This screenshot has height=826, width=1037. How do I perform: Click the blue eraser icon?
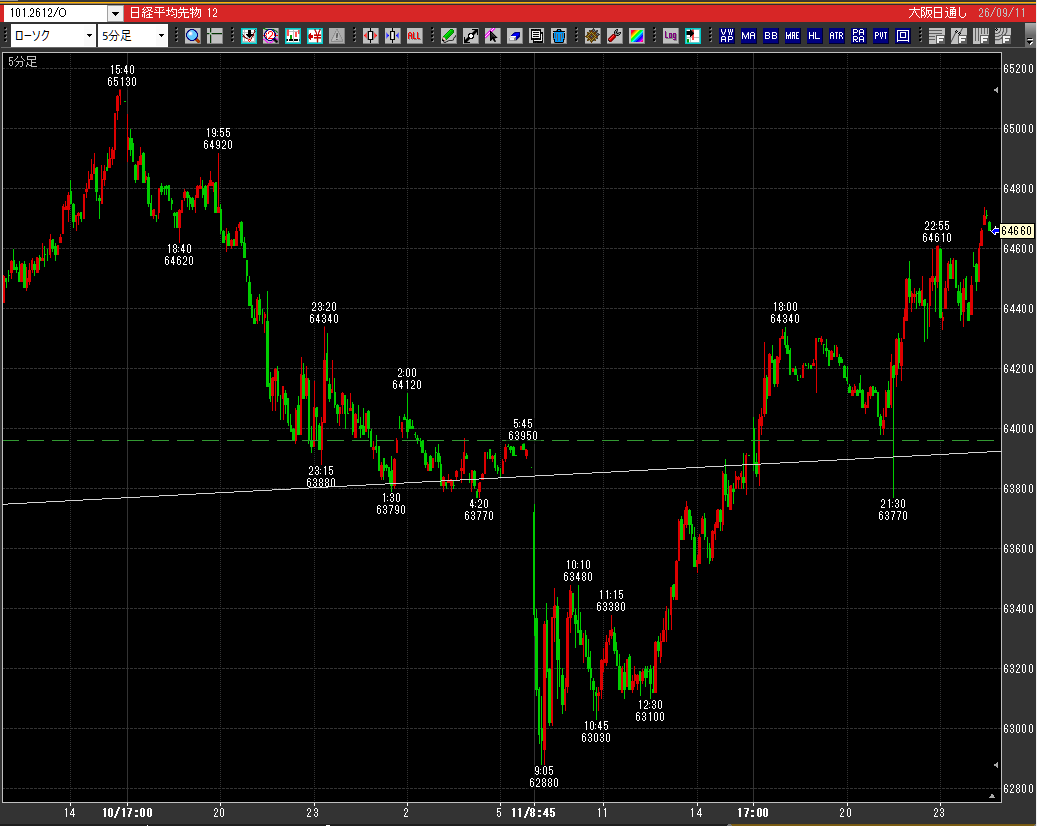point(514,36)
